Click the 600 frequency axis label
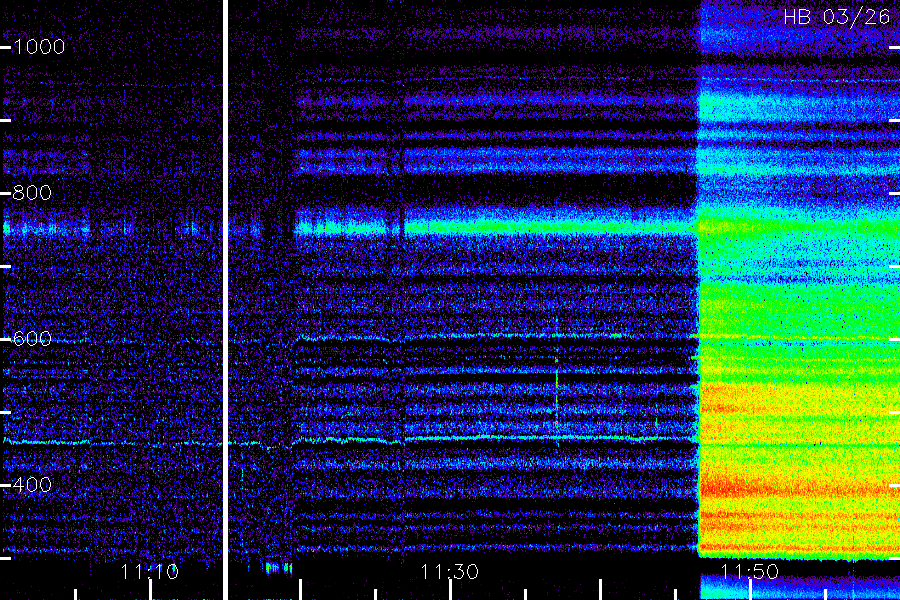The height and width of the screenshot is (600, 900). (32, 338)
